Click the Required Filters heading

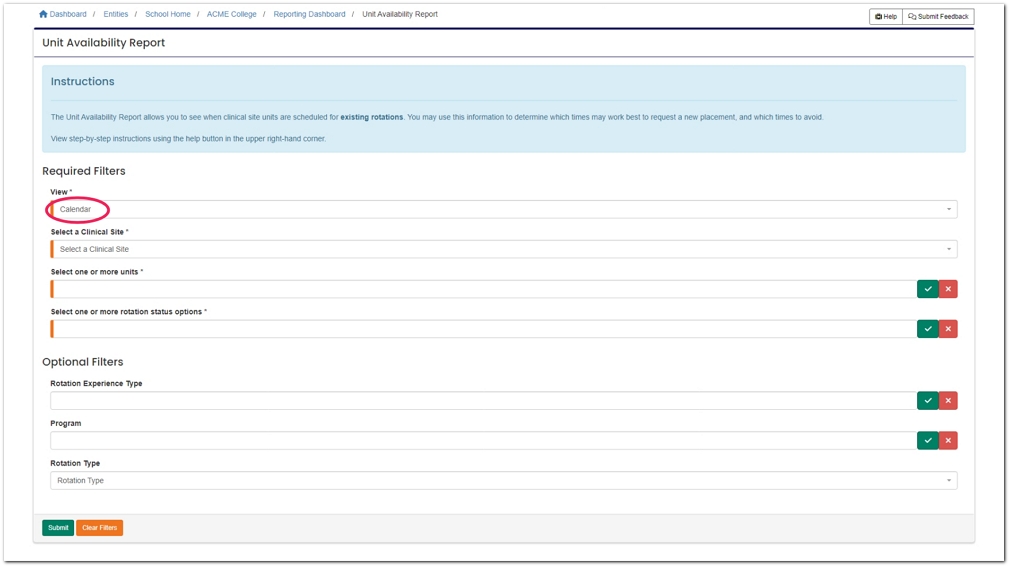click(x=84, y=171)
